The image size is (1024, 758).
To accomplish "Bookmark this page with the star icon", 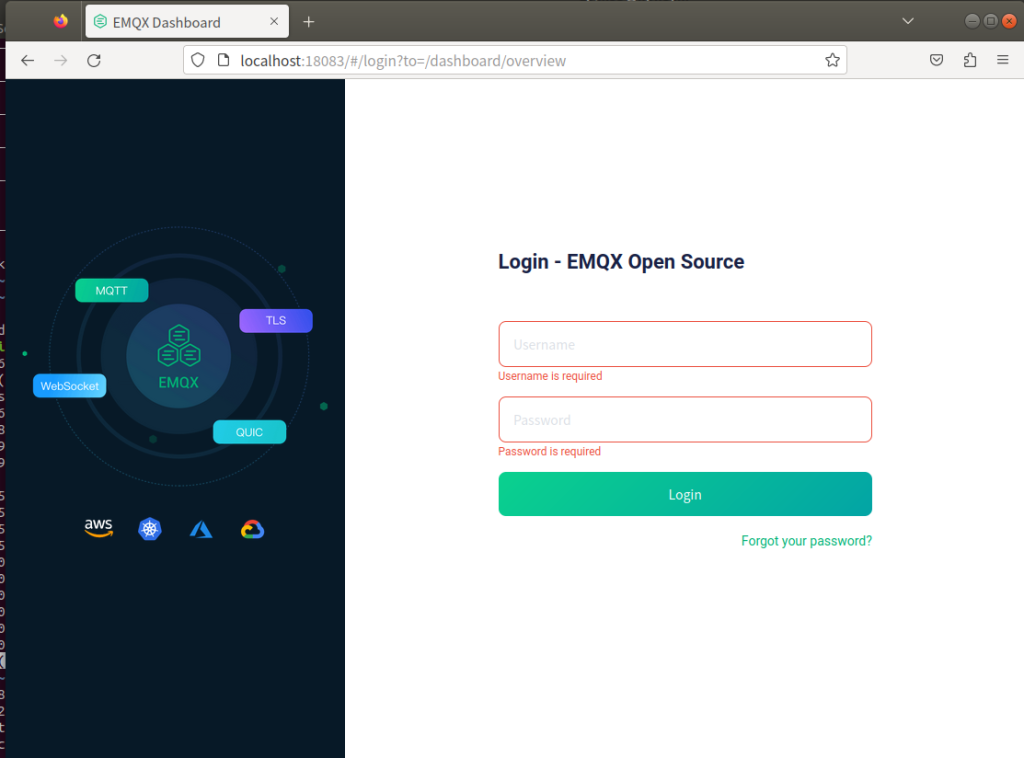I will point(832,60).
